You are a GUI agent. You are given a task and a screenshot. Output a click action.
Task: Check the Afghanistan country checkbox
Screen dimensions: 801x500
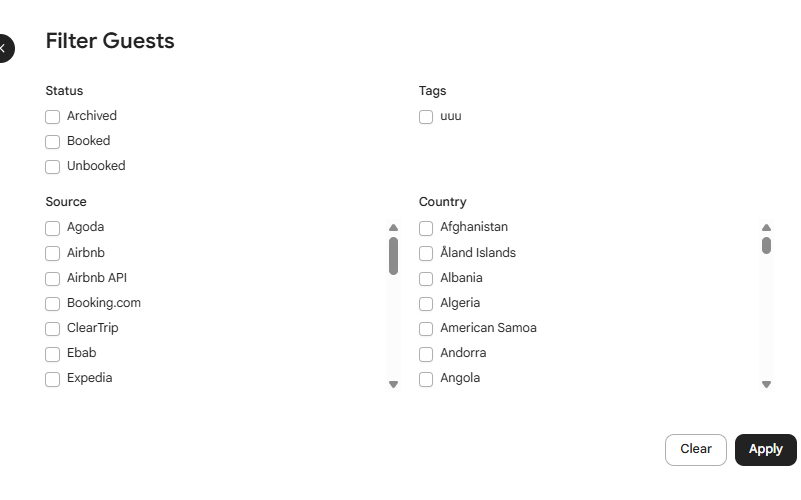[x=426, y=228]
